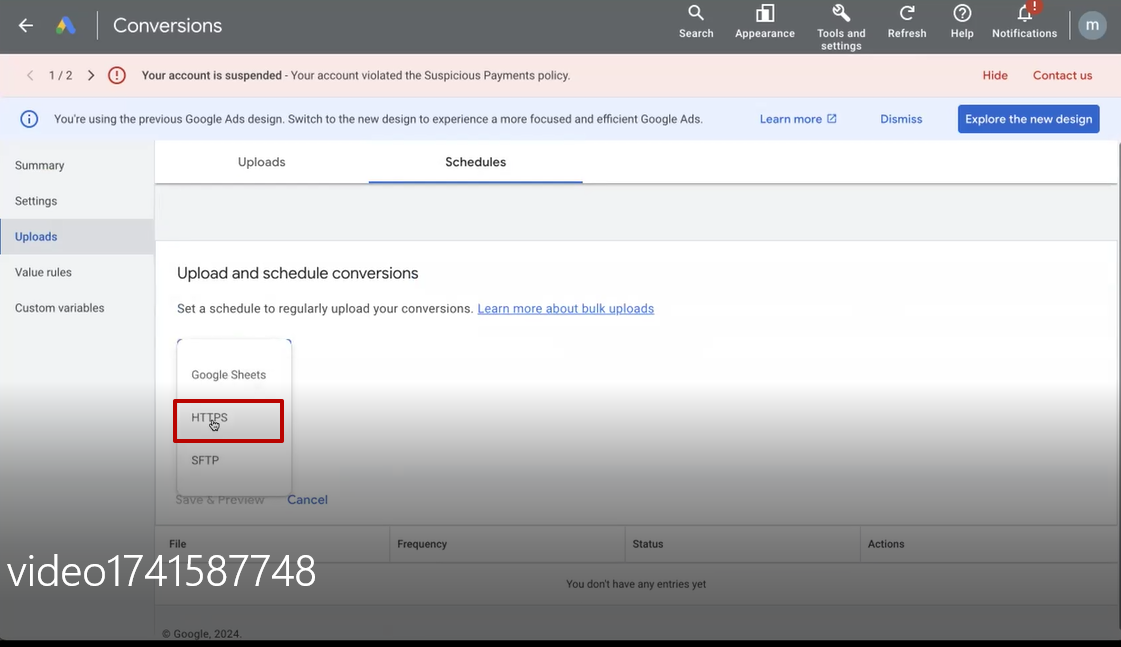Click the Frequency column header
This screenshot has width=1121, height=647.
[422, 544]
